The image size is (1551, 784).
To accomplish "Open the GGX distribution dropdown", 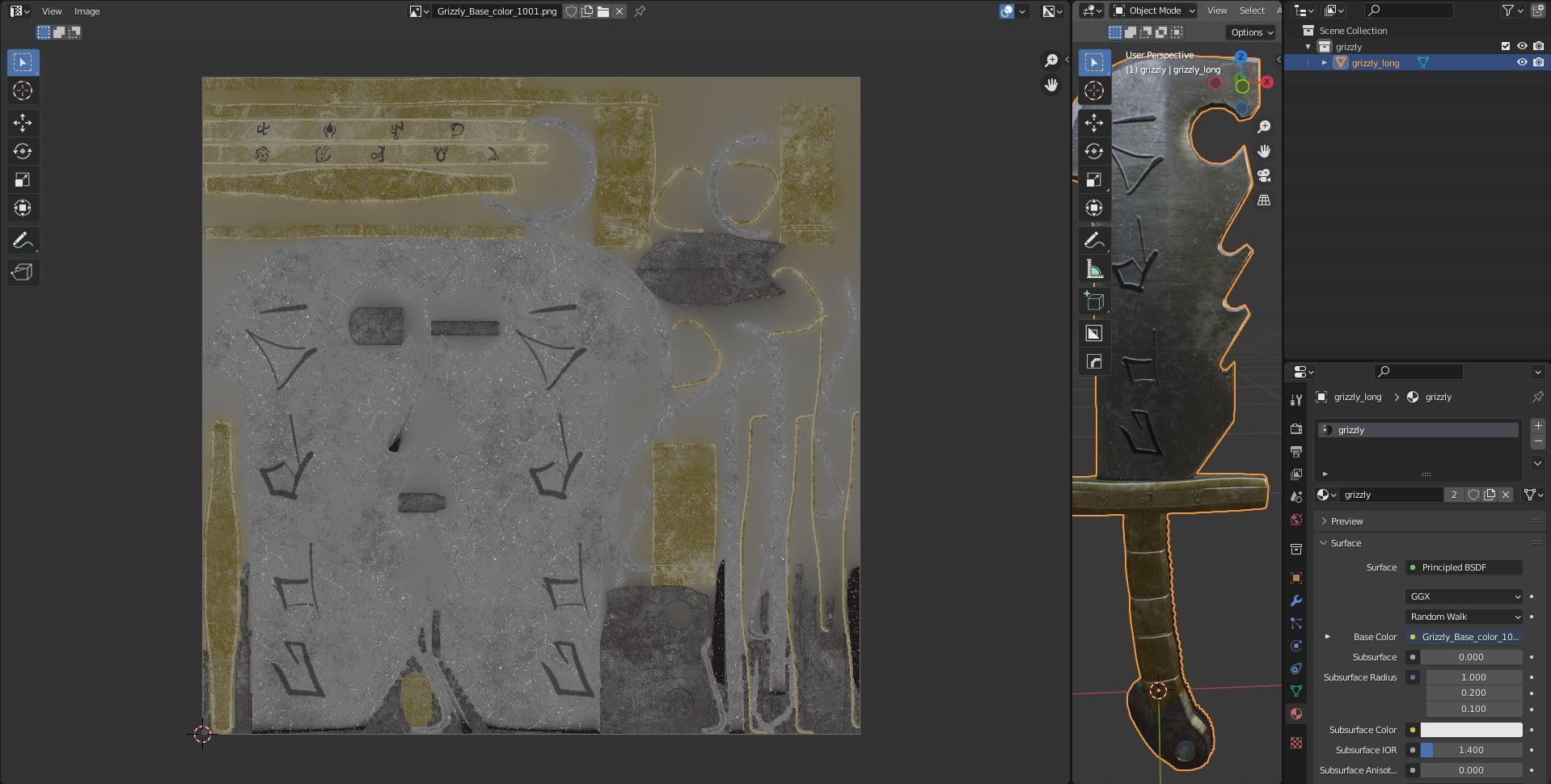I will pos(1464,596).
